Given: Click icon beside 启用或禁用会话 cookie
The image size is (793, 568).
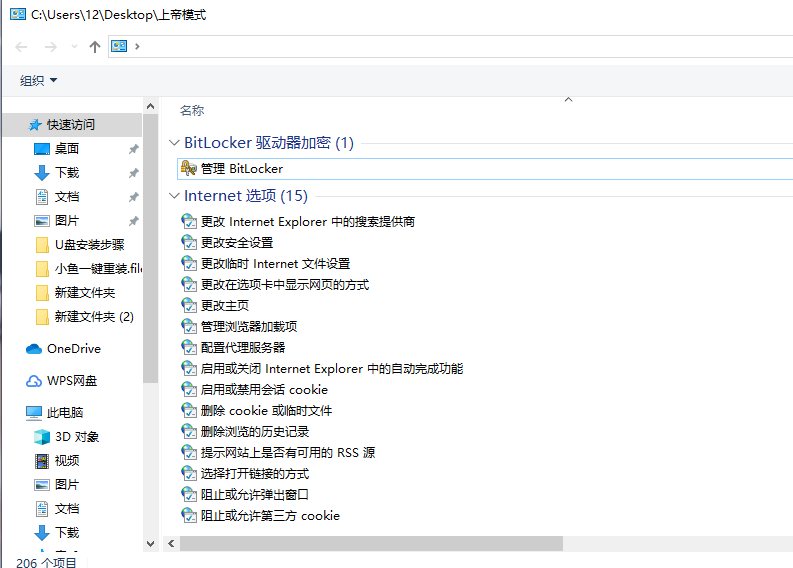Looking at the screenshot, I should pyautogui.click(x=189, y=389).
